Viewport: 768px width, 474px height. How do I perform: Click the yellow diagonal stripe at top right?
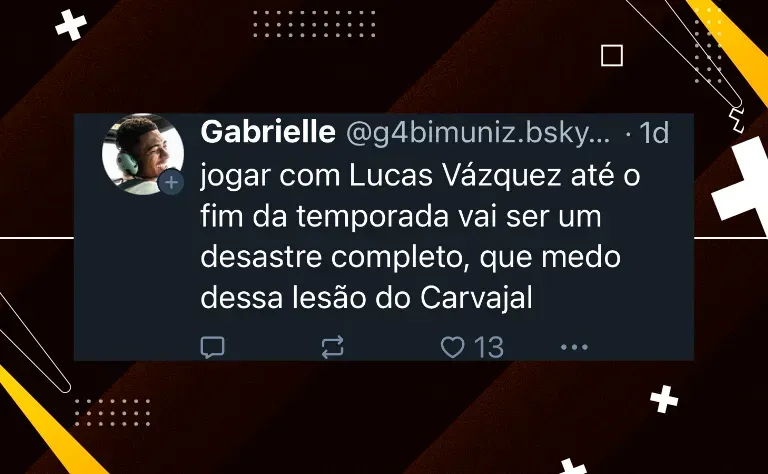(x=730, y=44)
